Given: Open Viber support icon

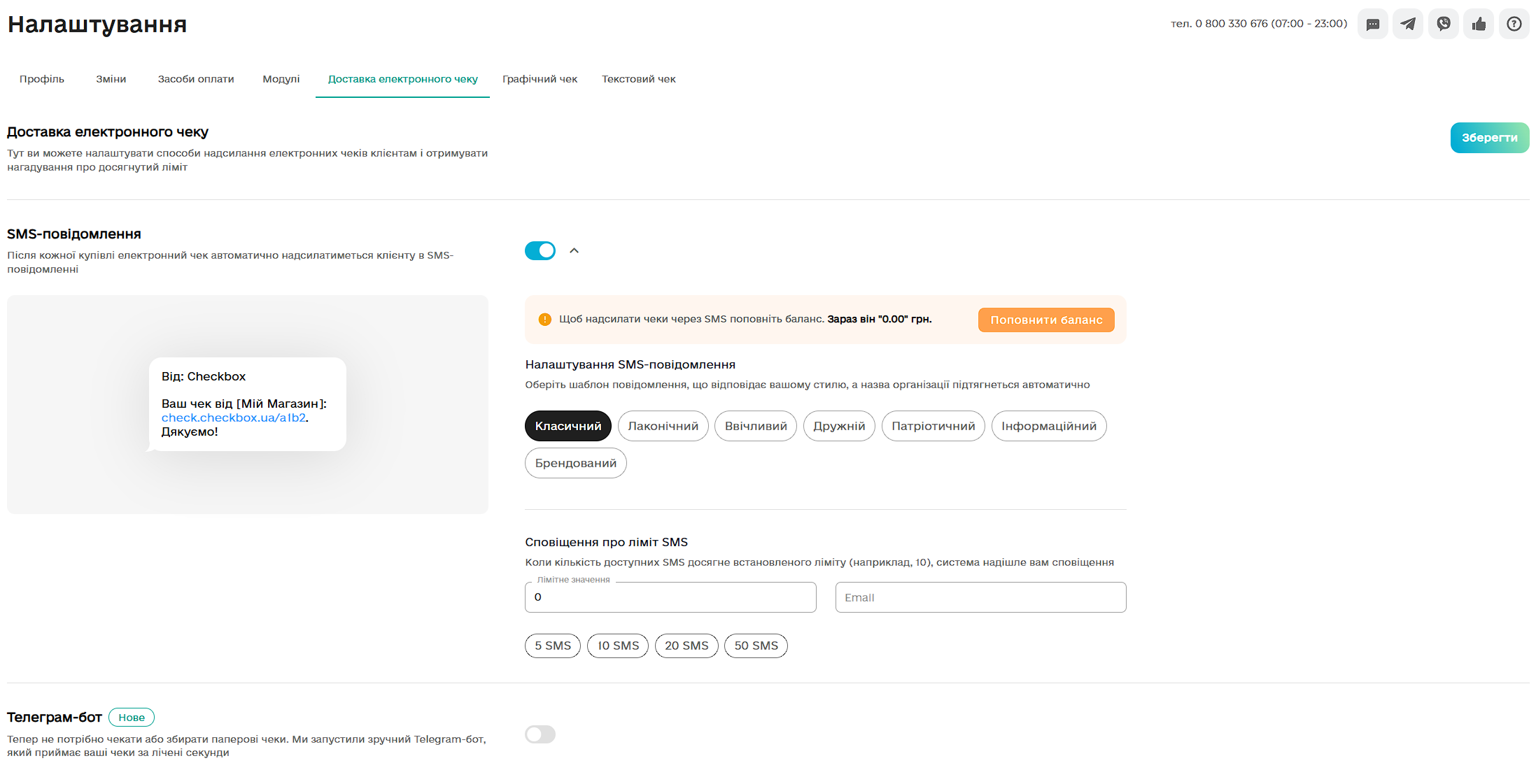Looking at the screenshot, I should (1443, 24).
